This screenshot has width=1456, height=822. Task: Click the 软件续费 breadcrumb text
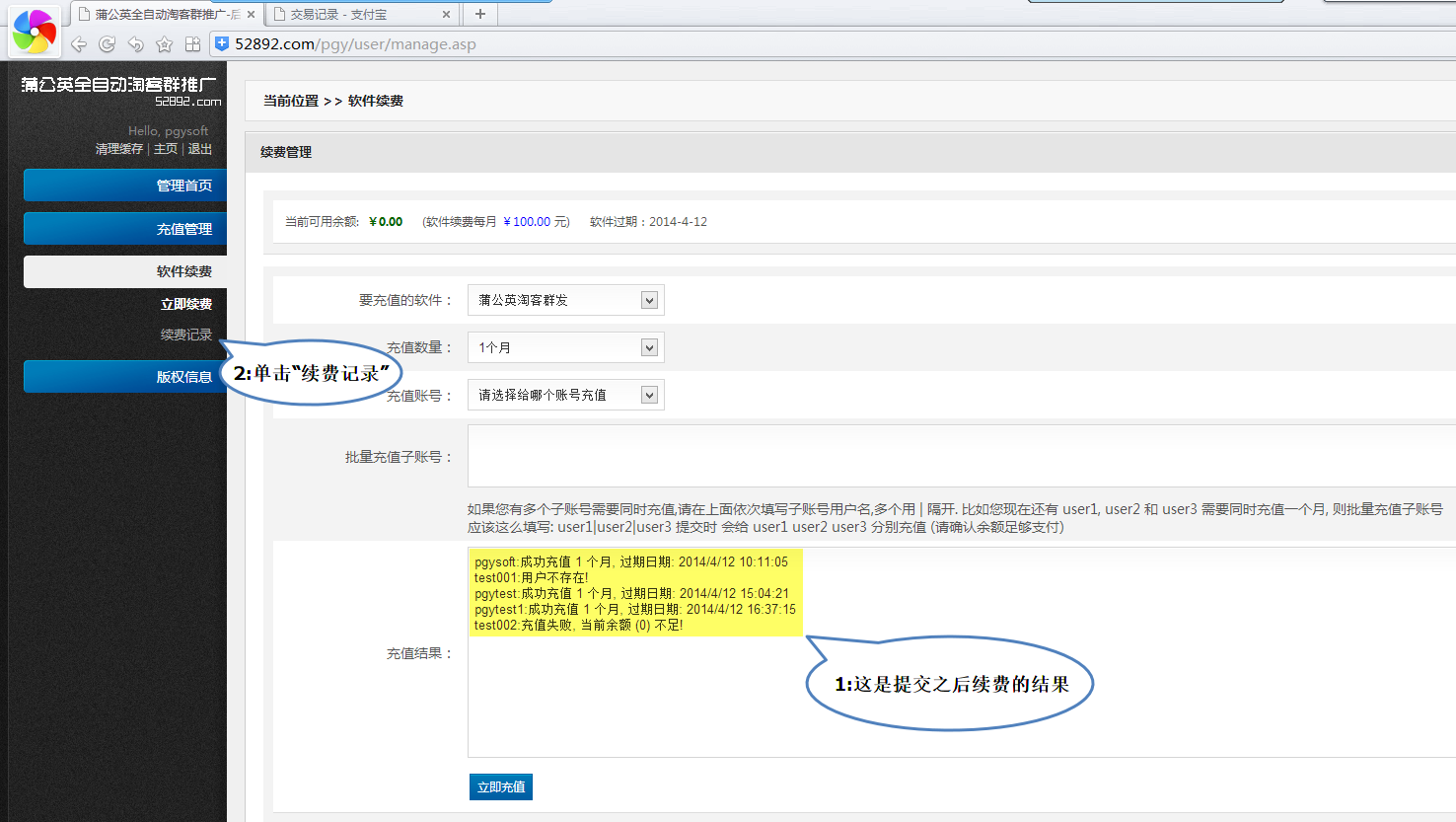coord(376,101)
